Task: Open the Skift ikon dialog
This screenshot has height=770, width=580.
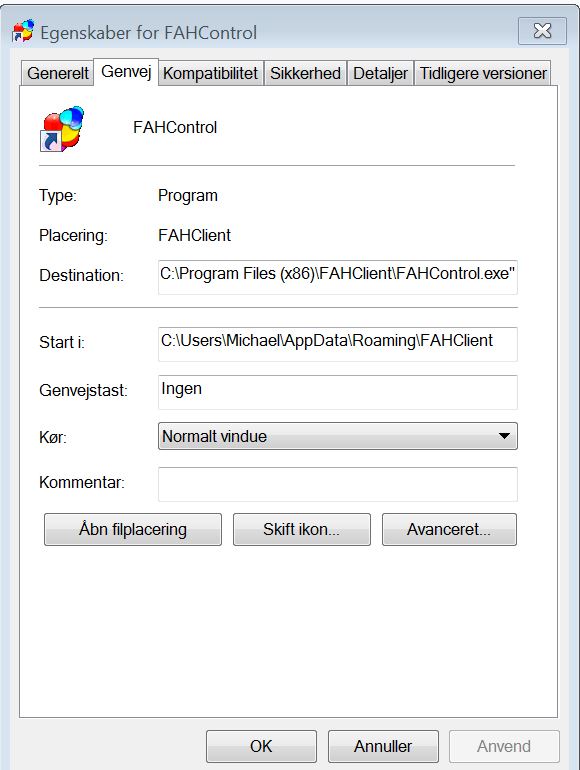Action: point(302,529)
